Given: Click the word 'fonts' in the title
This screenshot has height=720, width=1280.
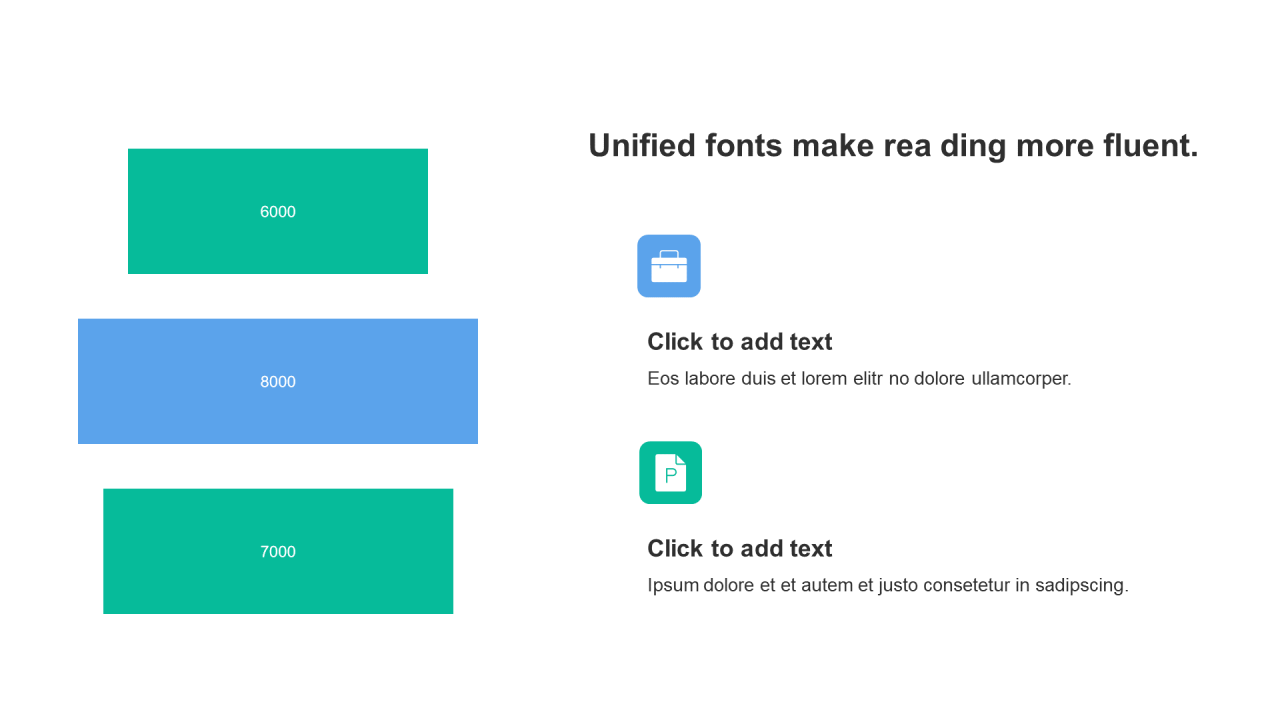Looking at the screenshot, I should (743, 146).
